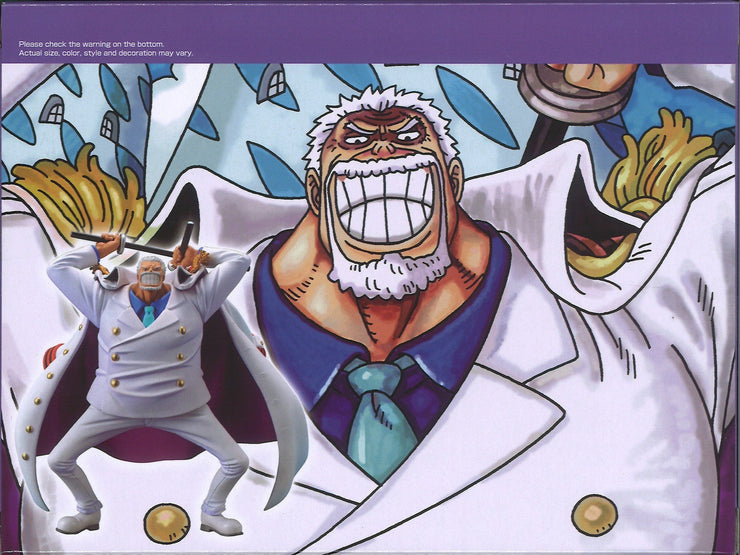Viewport: 740px width, 555px height.
Task: Click the text "Actual size, color, style and decoration may vary."
Action: tap(106, 53)
